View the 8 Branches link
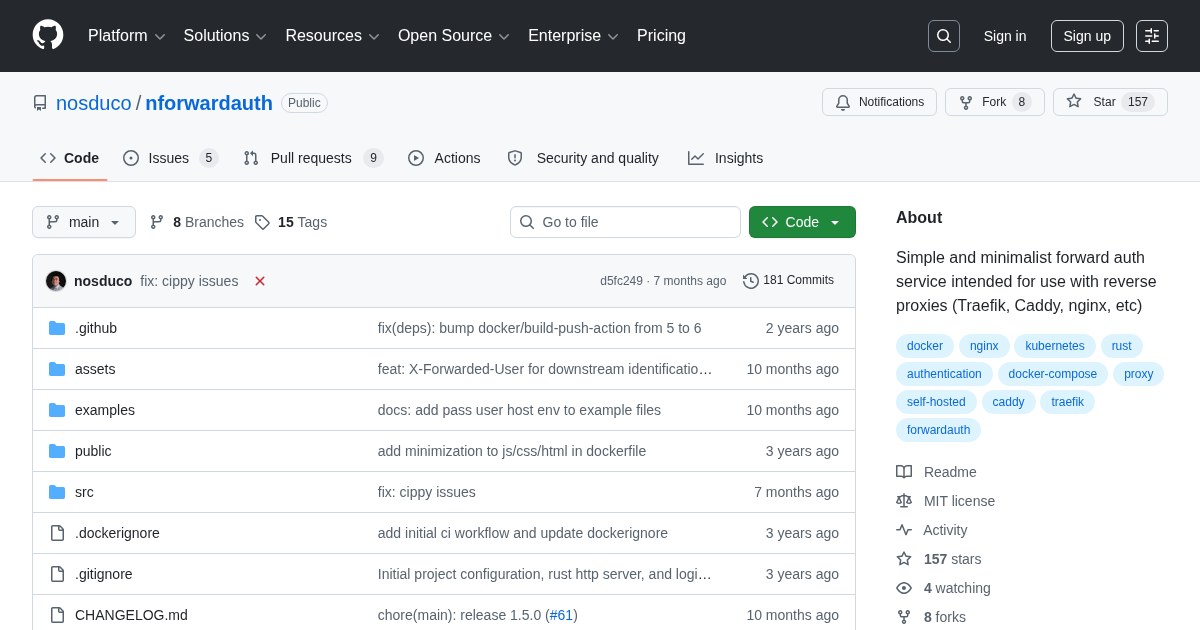The width and height of the screenshot is (1200, 630). point(197,222)
